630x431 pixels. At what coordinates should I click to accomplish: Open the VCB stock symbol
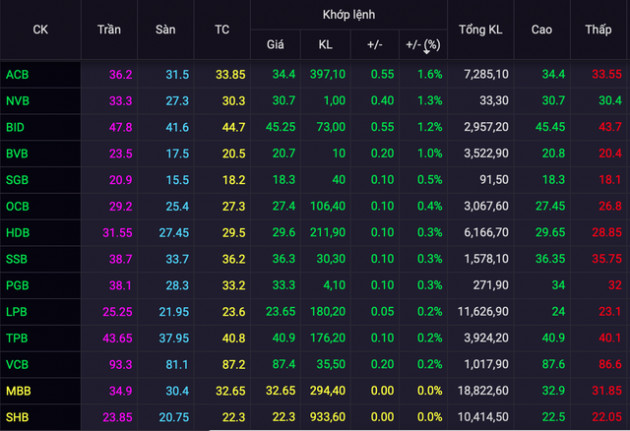tap(17, 365)
